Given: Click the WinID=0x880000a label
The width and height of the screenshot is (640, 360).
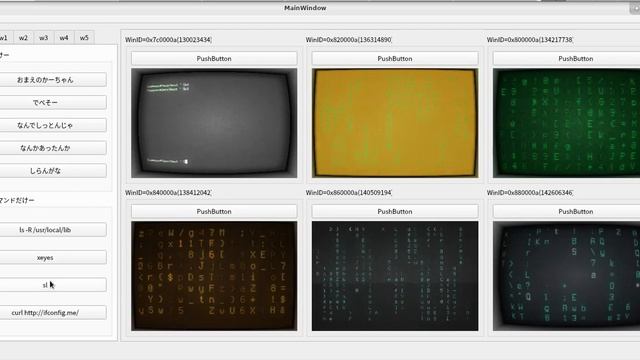Looking at the screenshot, I should click(530, 192).
